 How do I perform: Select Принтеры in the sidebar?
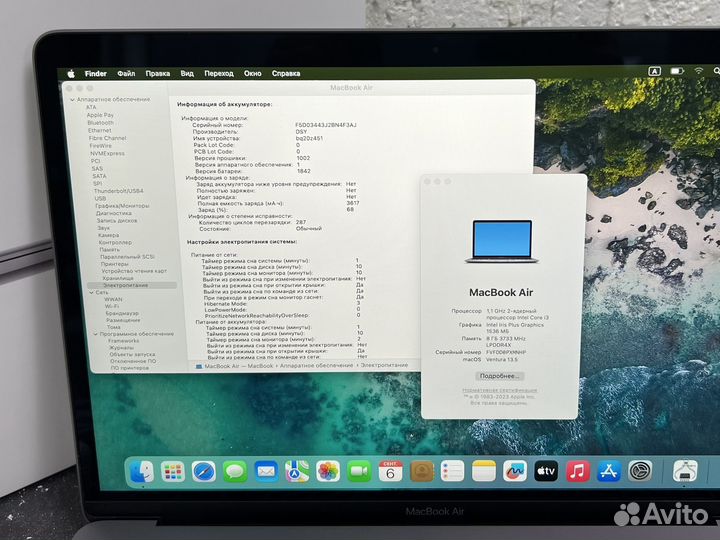pos(114,264)
